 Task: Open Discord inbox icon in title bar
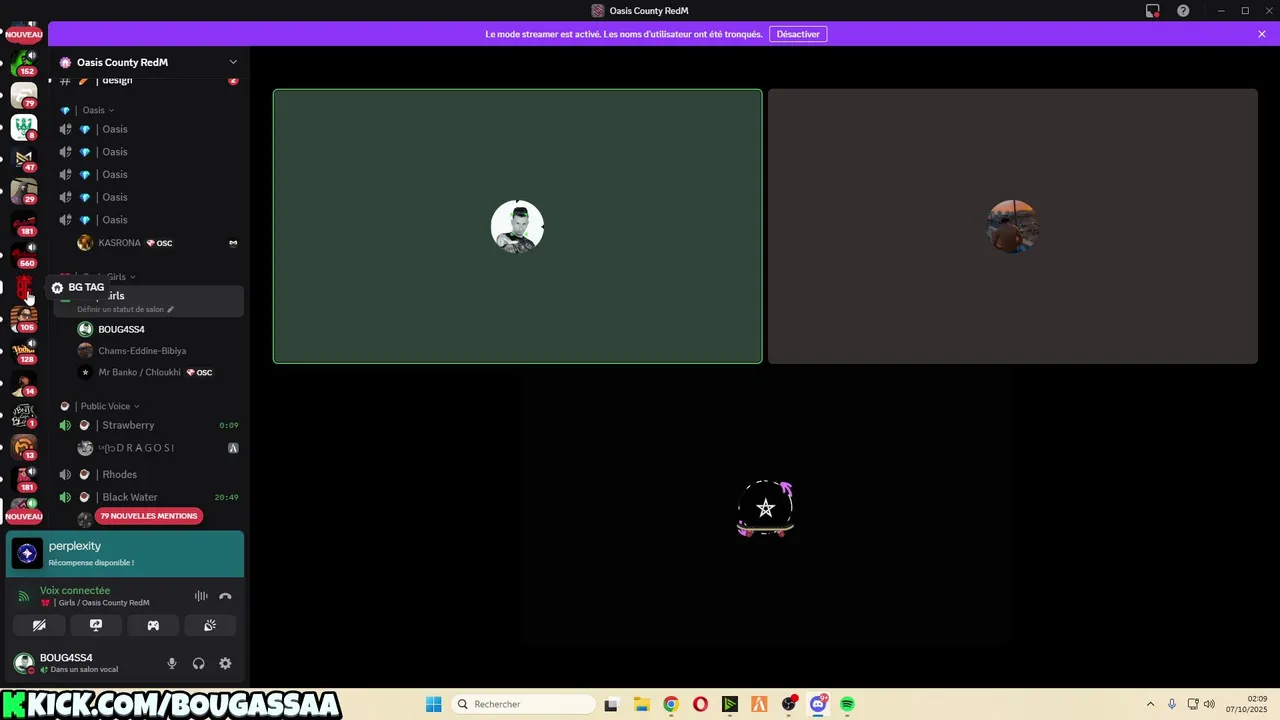tap(1153, 11)
